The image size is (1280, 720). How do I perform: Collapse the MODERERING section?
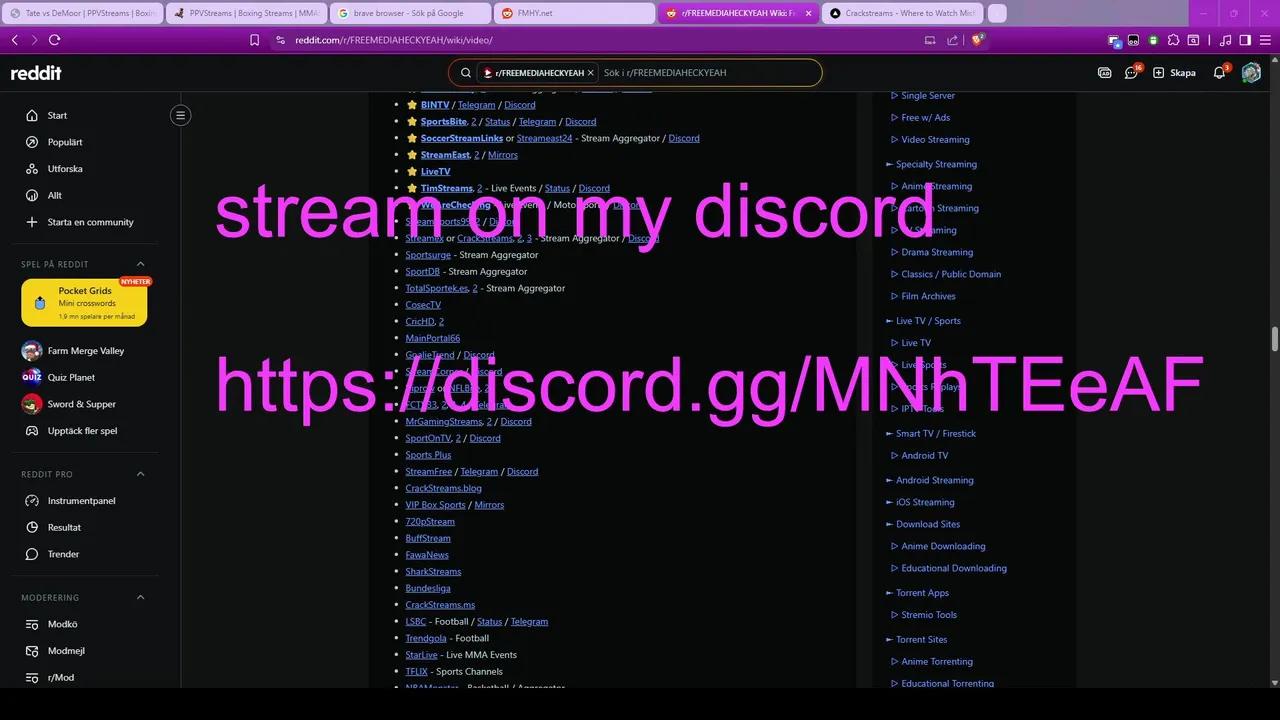tap(140, 597)
